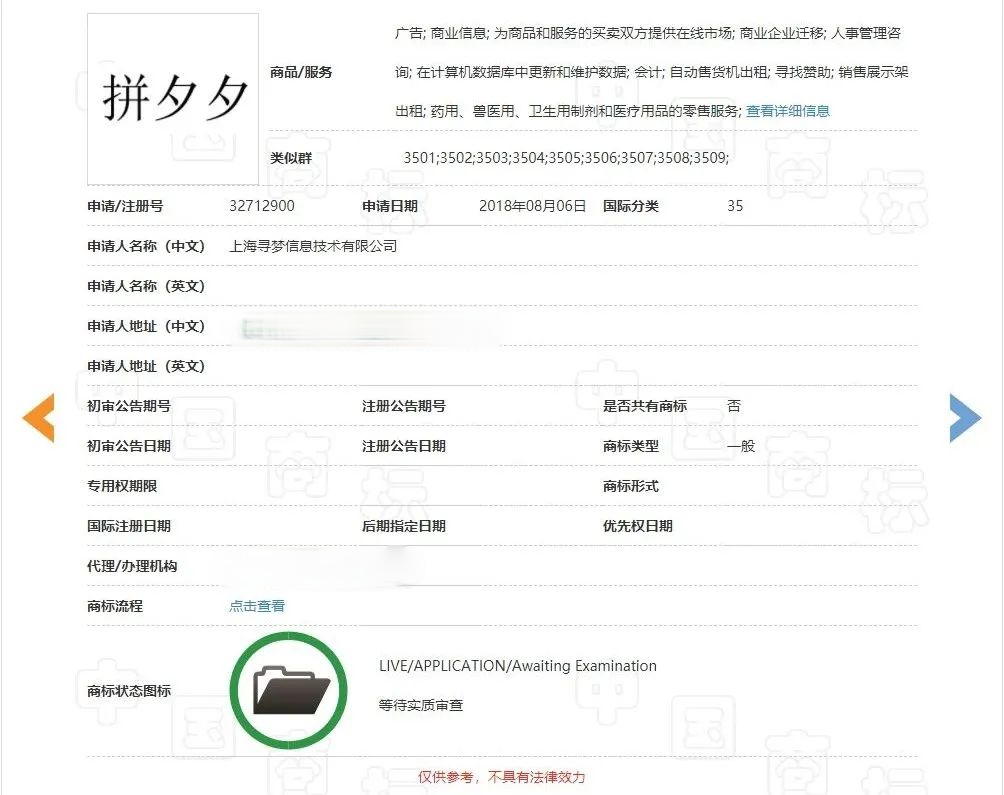Select applicant name 上海寻梦信息技术有限公司
Screen dimensions: 1004x795
[313, 246]
